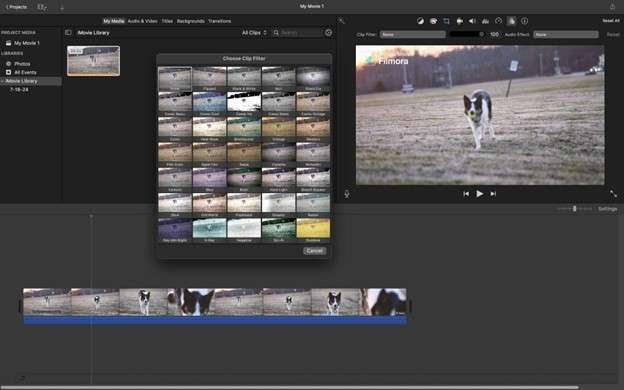Click the share icon in title bar
The width and height of the screenshot is (624, 390).
[612, 6]
